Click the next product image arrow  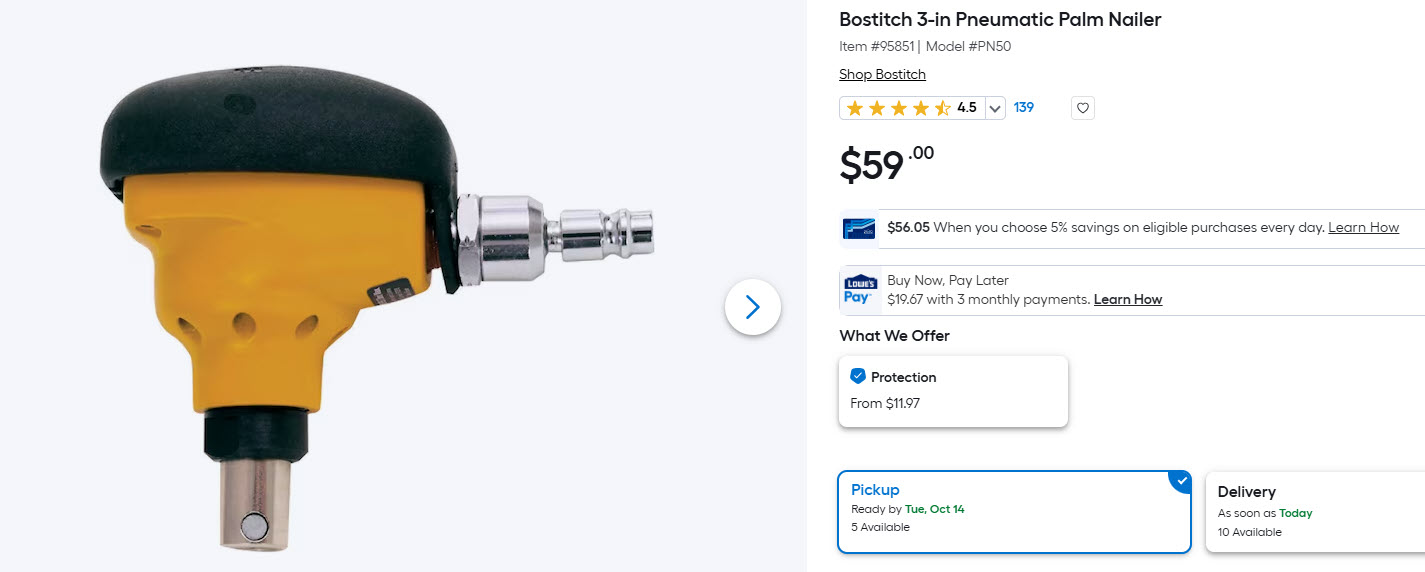[x=752, y=307]
